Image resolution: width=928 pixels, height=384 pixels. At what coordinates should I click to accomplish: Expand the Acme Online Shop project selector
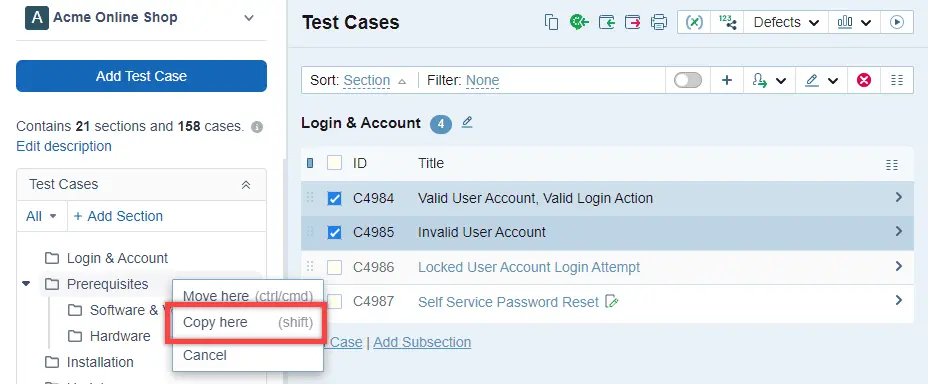tap(249, 18)
